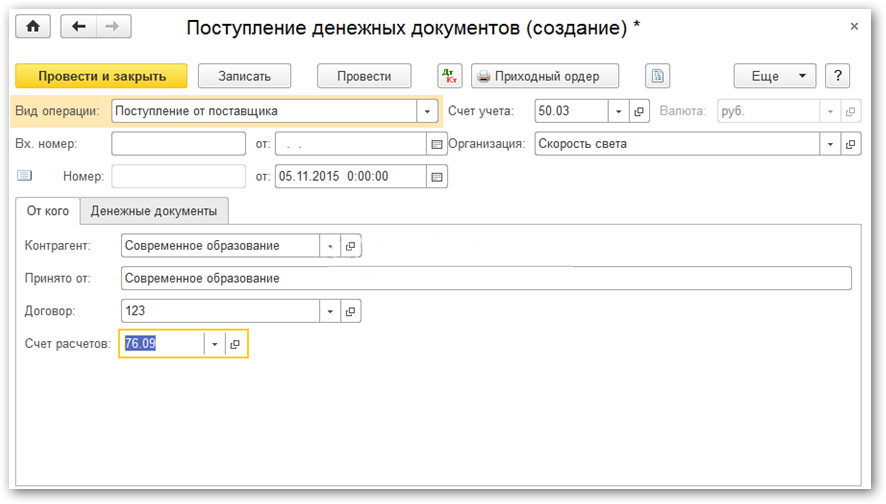The image size is (886, 504).
Task: Expand the Счет учета dropdown
Action: (619, 111)
